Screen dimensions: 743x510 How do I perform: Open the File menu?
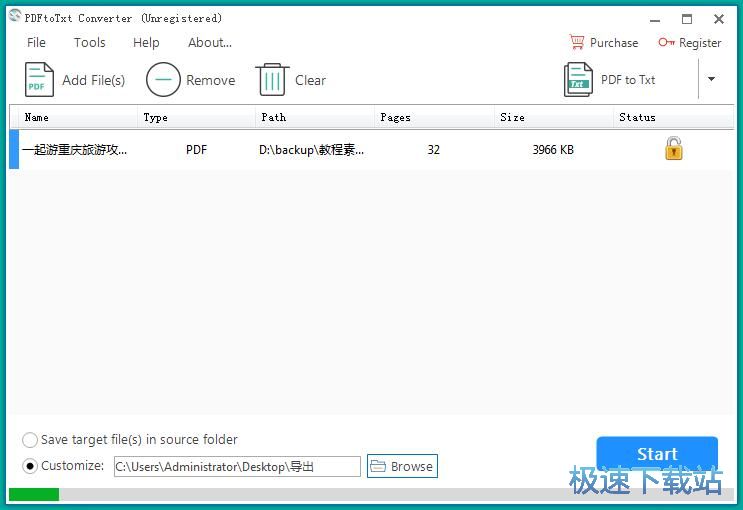tap(36, 43)
